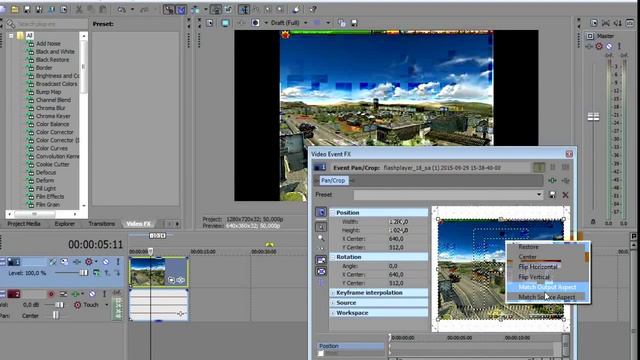Screen dimensions: 640x360
Task: Open track FX on audio track 2
Action: pos(76,294)
